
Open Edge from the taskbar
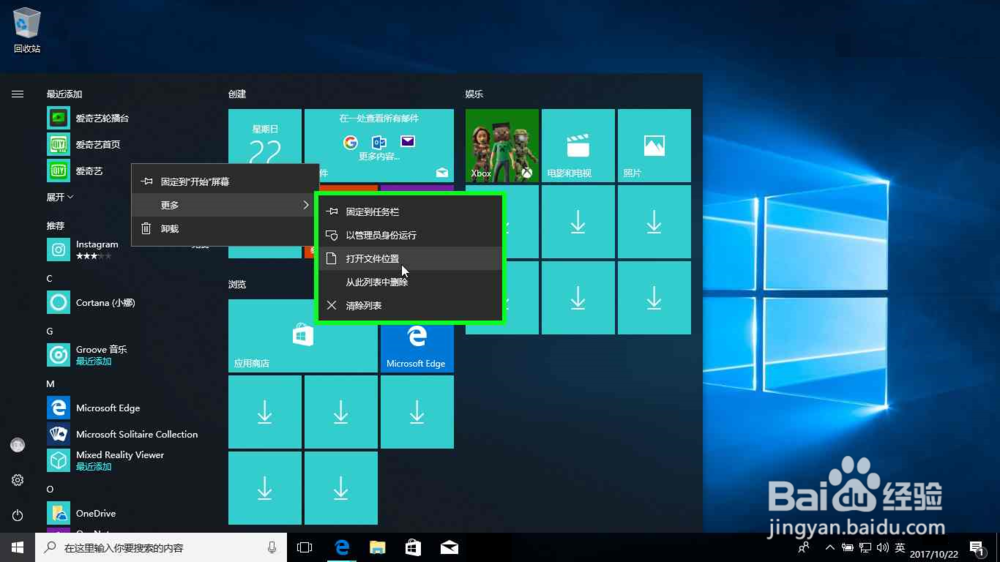click(342, 547)
